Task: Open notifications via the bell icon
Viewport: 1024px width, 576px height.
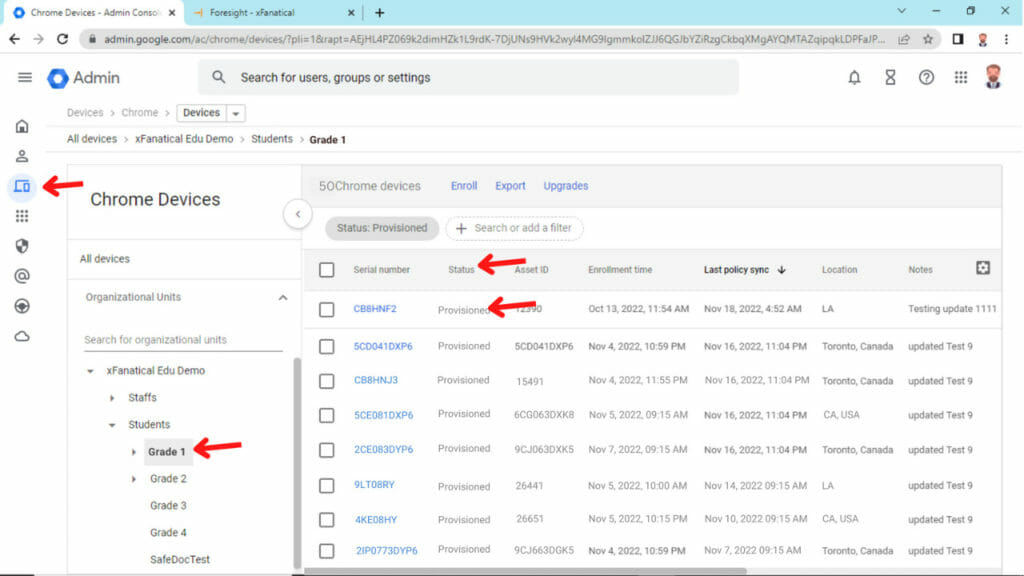Action: pos(854,76)
